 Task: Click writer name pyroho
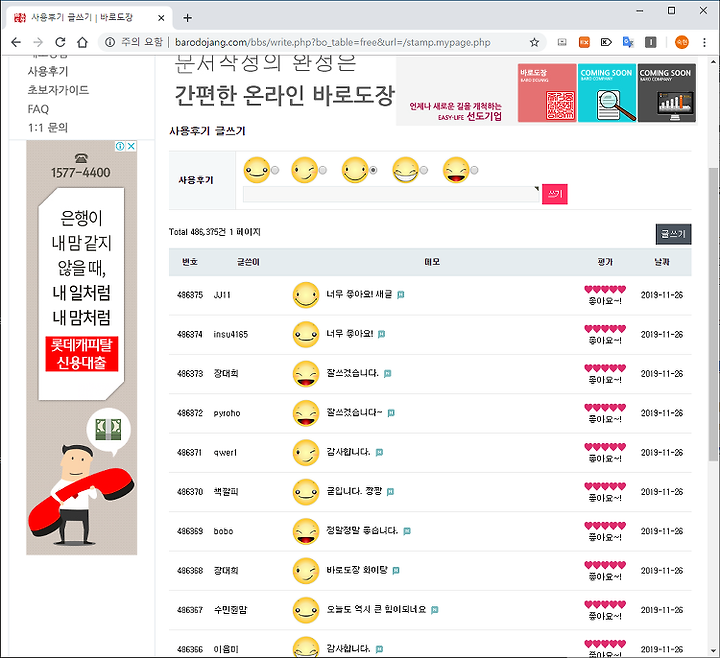coord(227,413)
